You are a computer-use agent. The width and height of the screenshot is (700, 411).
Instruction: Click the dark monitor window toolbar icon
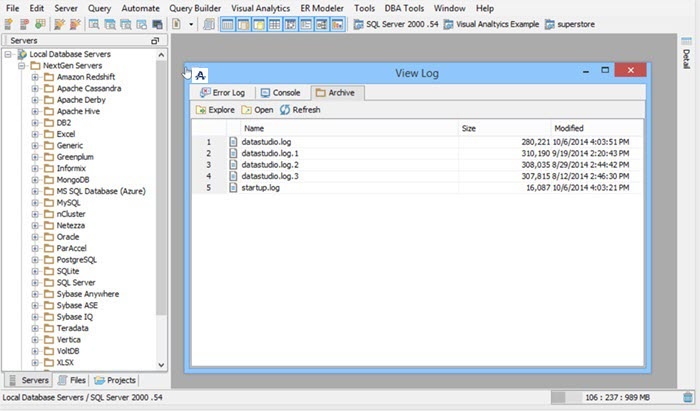pos(157,24)
